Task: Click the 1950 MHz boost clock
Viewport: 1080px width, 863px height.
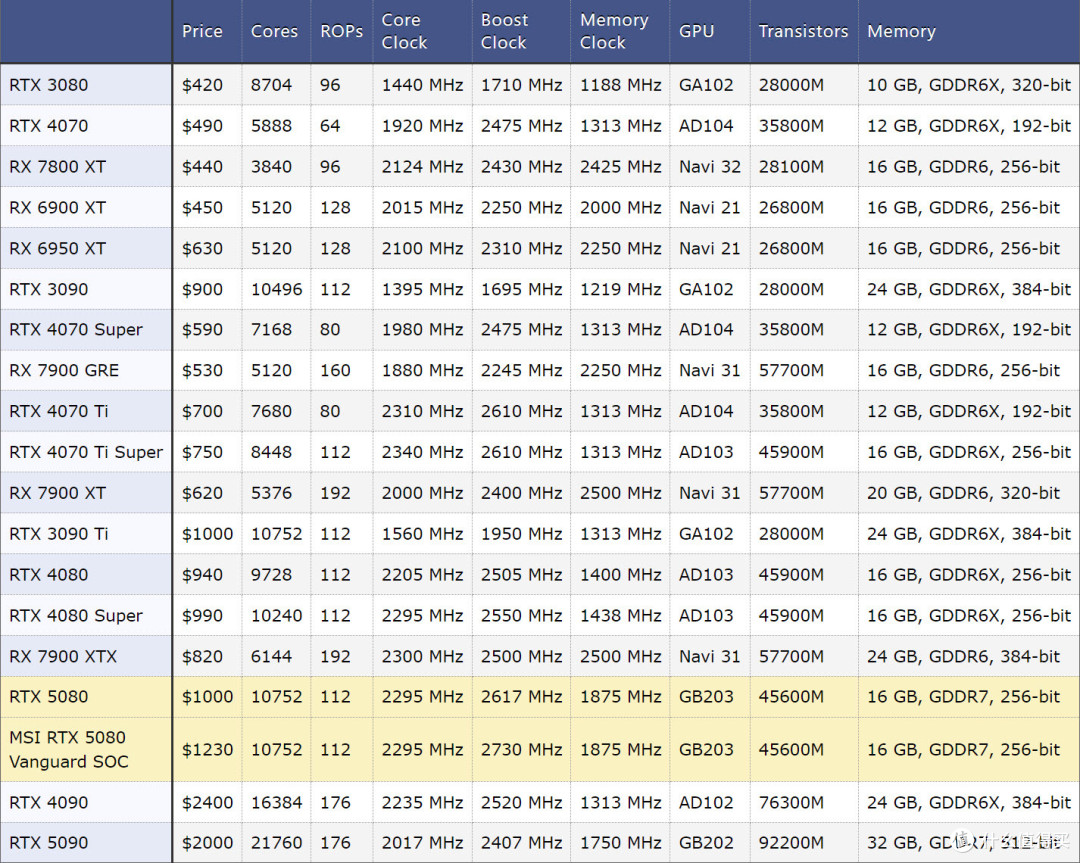Action: pyautogui.click(x=521, y=534)
